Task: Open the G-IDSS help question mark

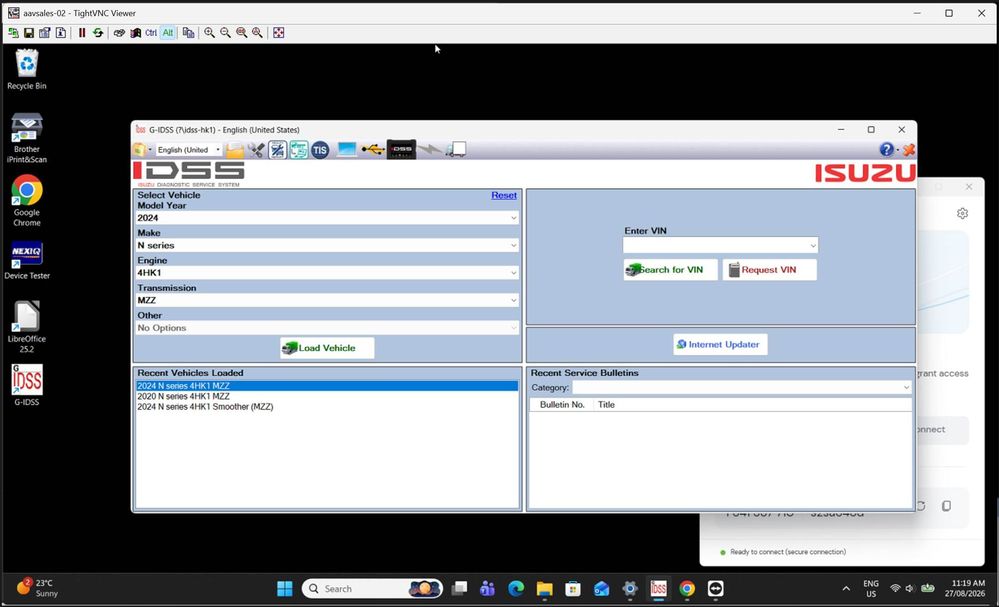Action: point(886,149)
